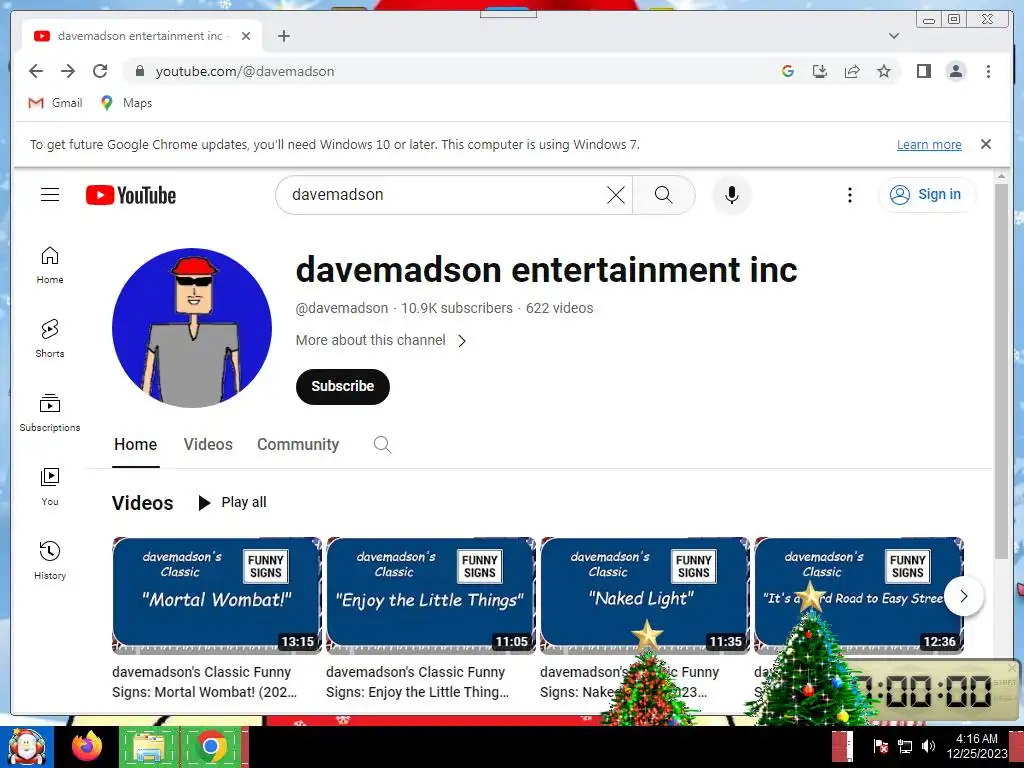Open Shorts in the sidebar

(50, 339)
